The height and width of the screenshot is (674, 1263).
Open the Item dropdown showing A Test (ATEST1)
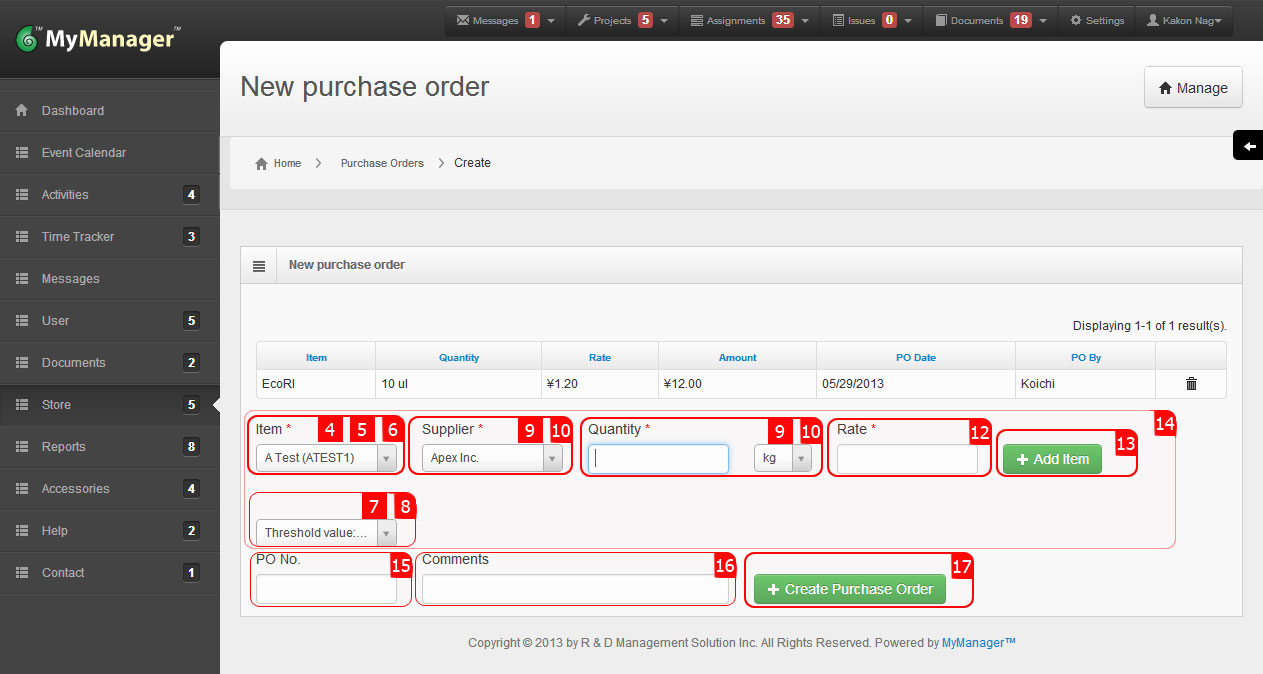(x=386, y=458)
